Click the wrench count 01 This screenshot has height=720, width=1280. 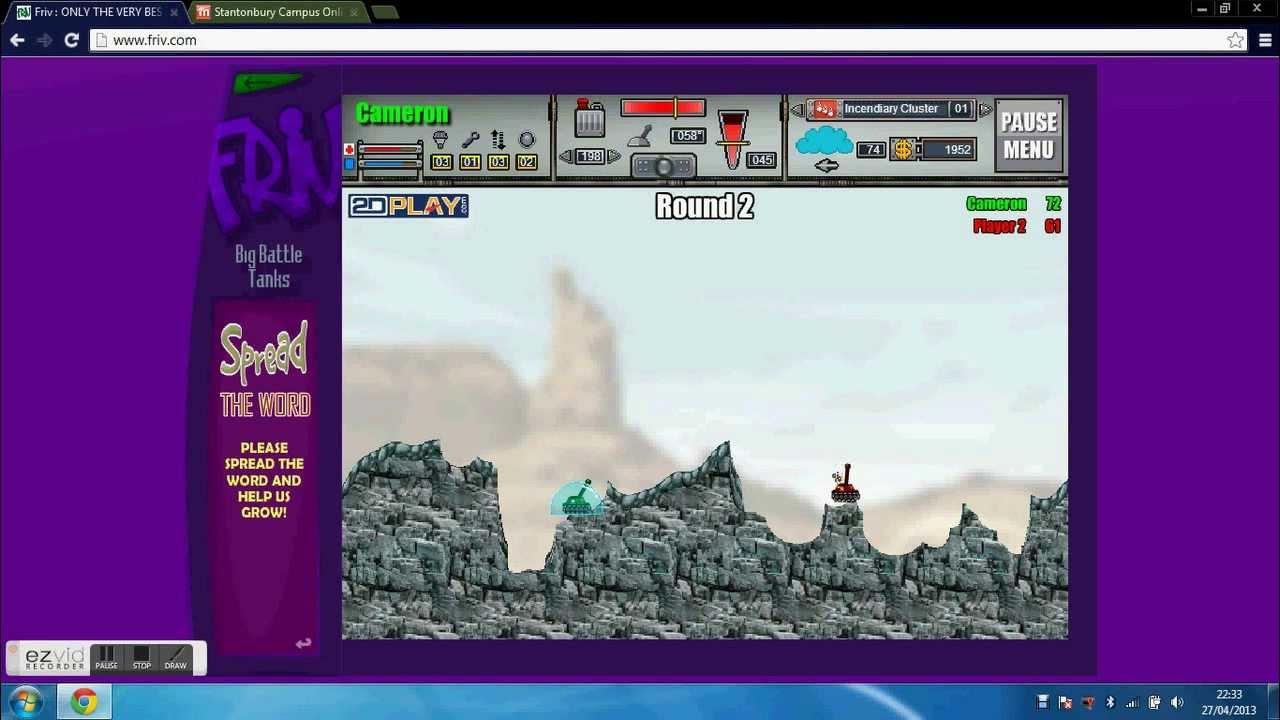(470, 162)
